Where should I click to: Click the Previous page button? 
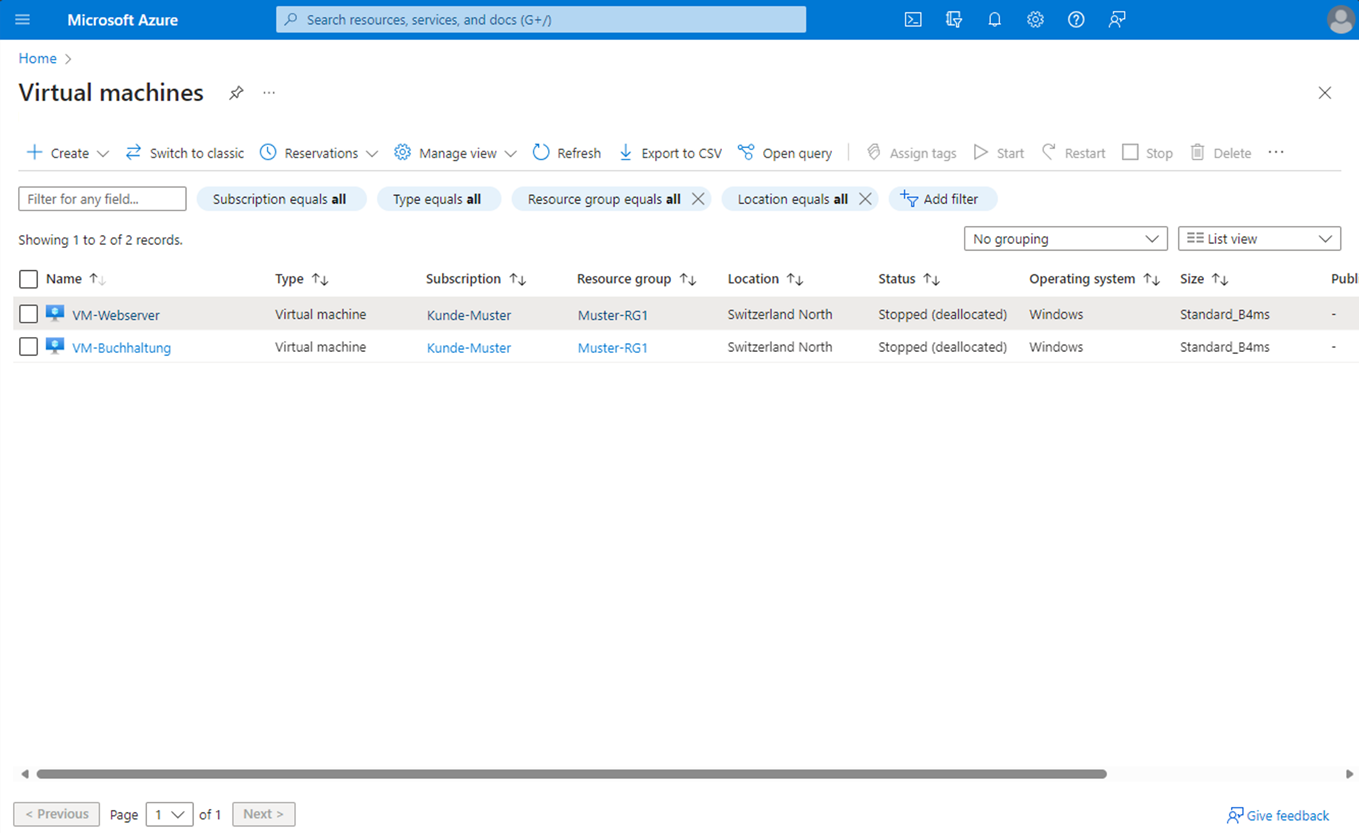[56, 814]
